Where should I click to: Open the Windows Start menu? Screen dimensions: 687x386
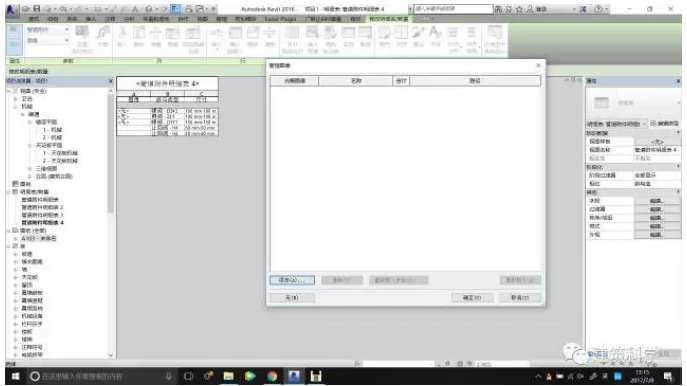tap(15, 376)
